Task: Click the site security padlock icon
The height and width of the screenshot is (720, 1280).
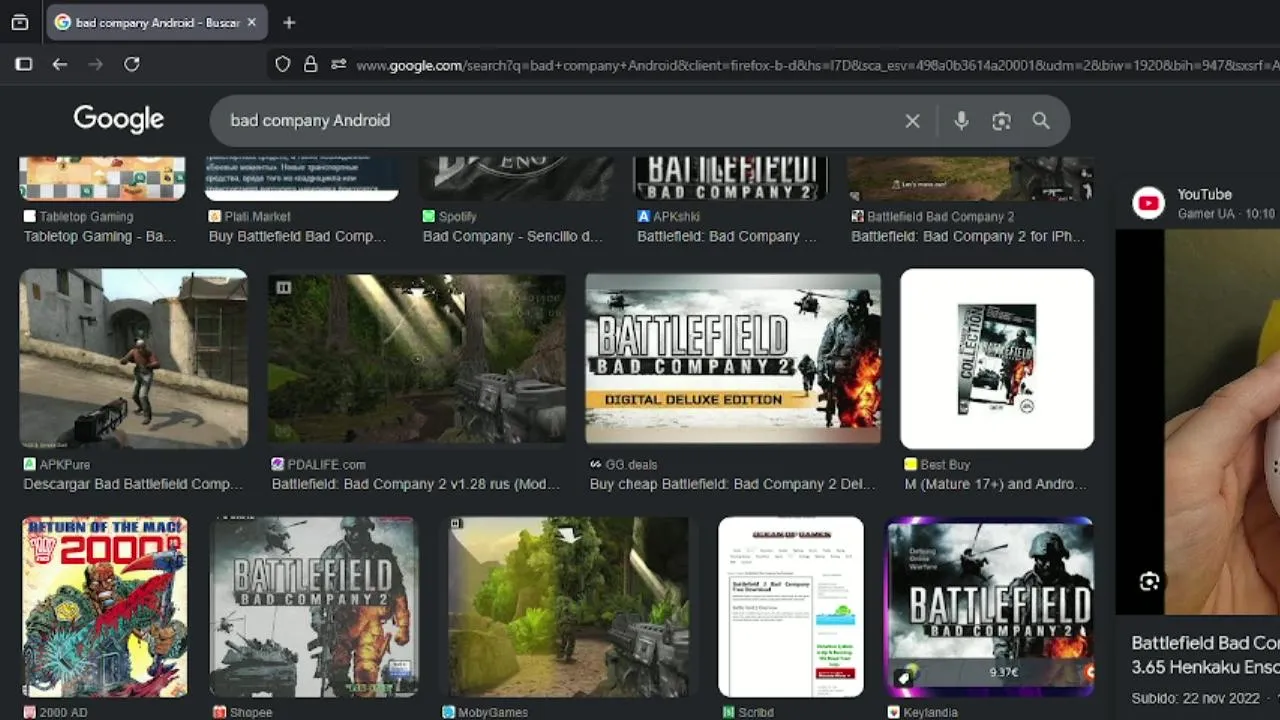Action: coord(310,64)
